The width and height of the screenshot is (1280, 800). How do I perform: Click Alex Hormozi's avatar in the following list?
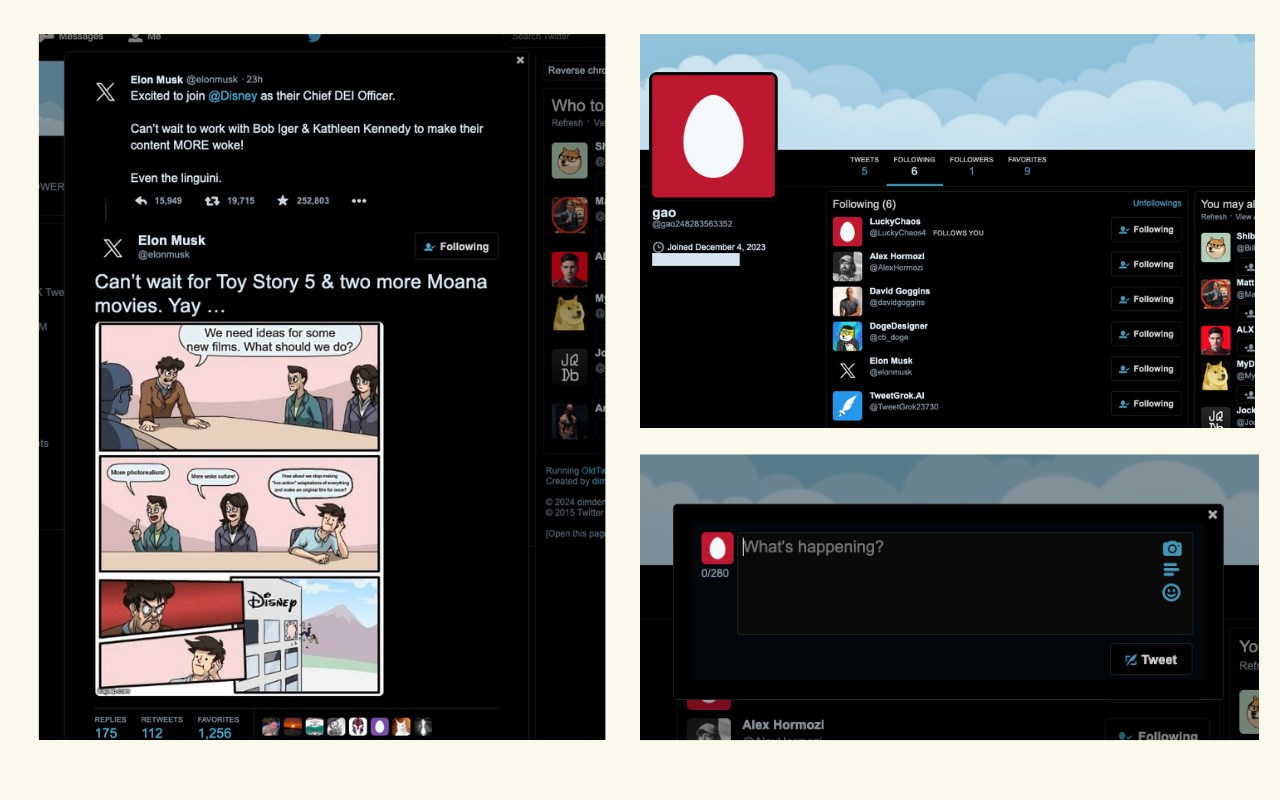coord(847,266)
